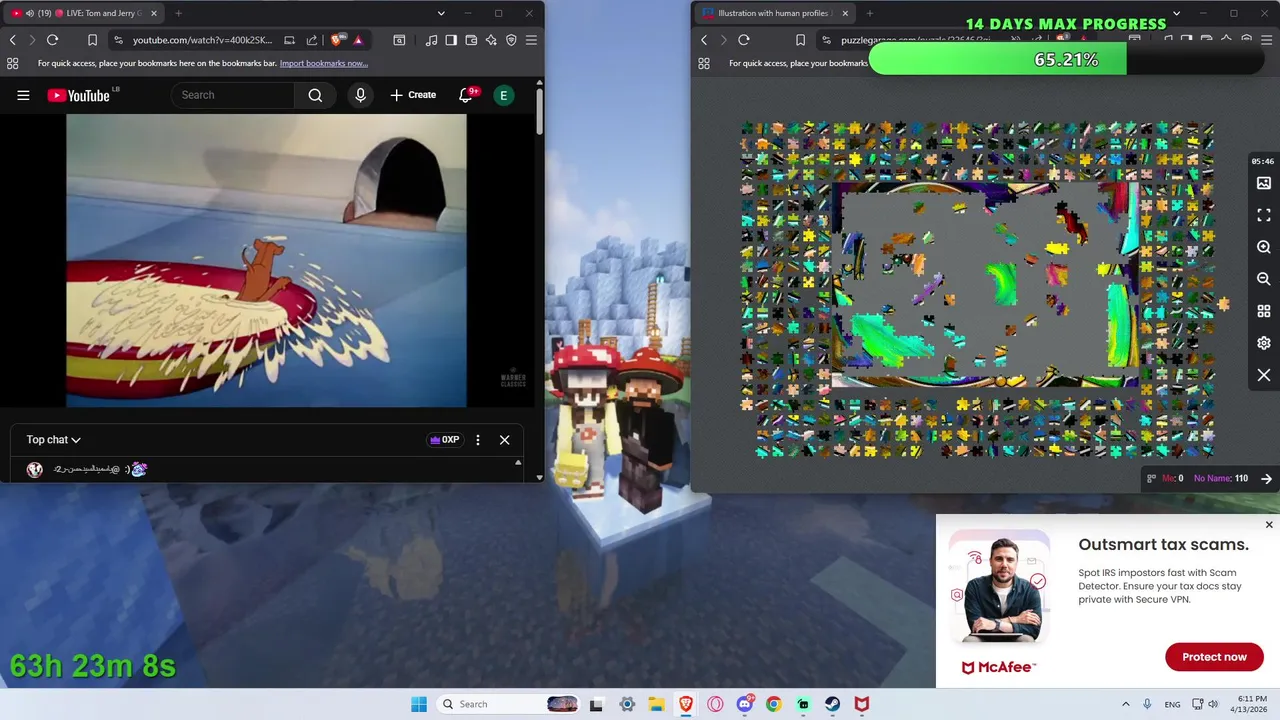Select the LIVE: Tom and Jerry tab
The height and width of the screenshot is (720, 1280).
pyautogui.click(x=82, y=13)
